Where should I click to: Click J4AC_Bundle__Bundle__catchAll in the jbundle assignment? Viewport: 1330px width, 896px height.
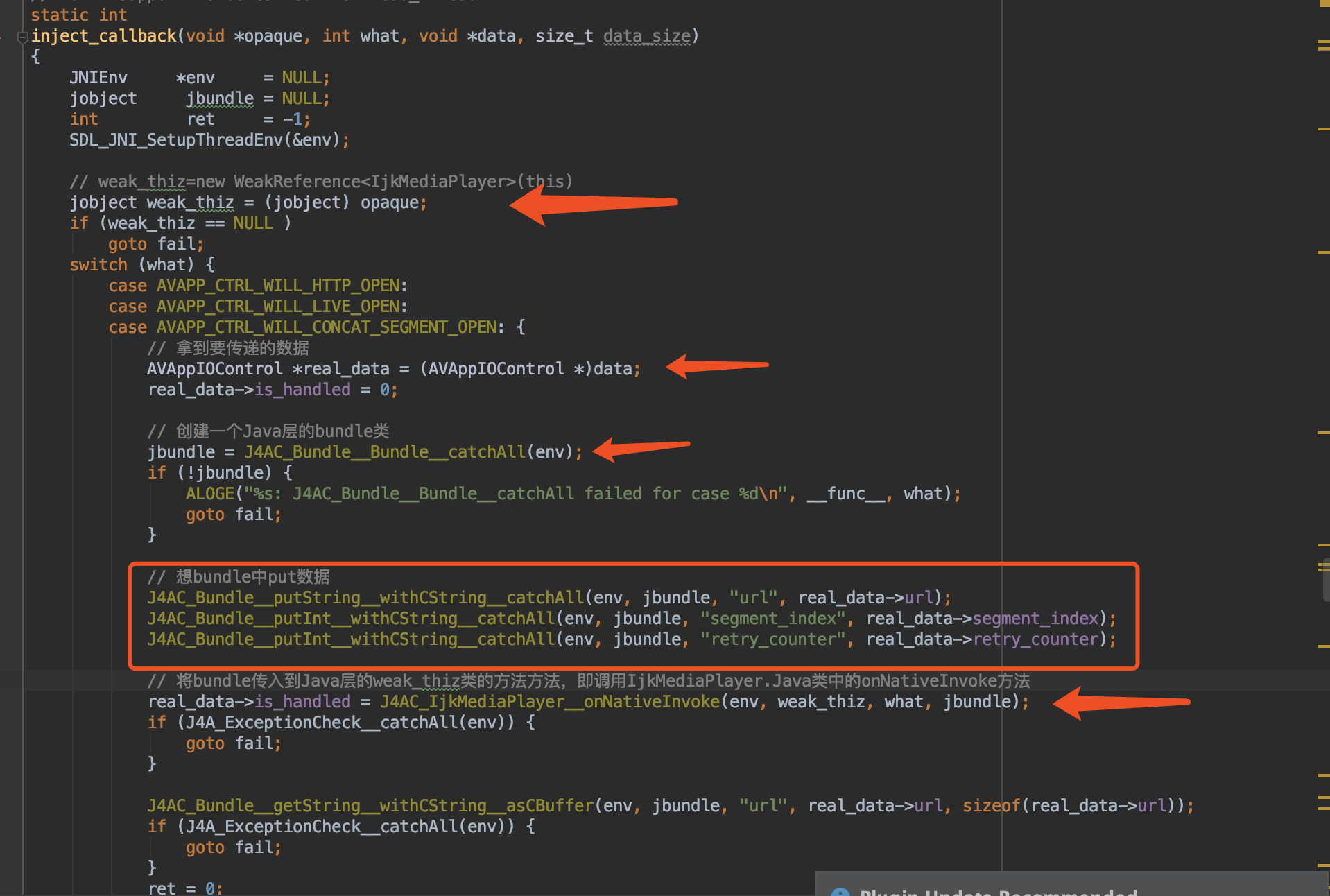point(385,452)
